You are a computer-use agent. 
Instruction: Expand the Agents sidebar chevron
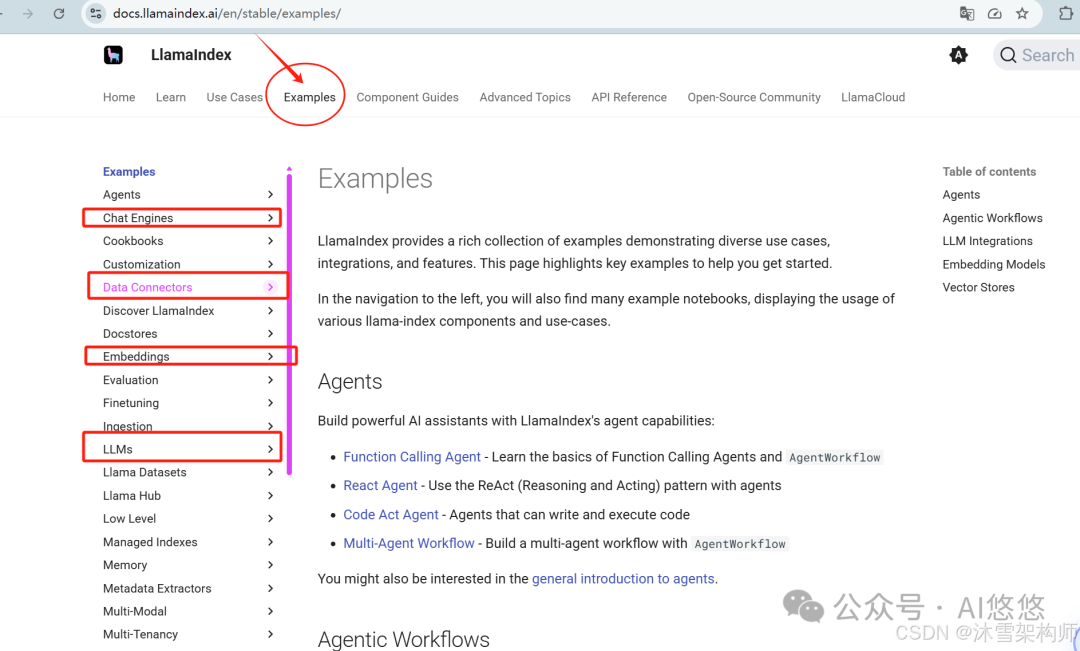[x=271, y=195]
